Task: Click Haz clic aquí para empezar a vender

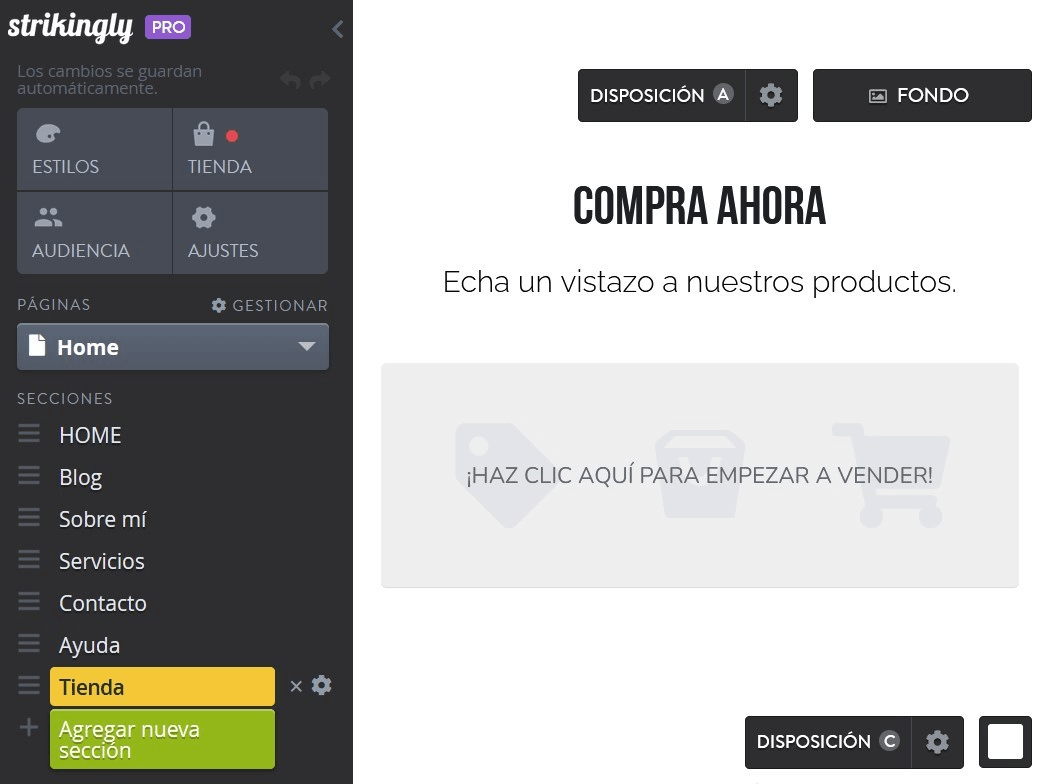Action: pos(700,475)
